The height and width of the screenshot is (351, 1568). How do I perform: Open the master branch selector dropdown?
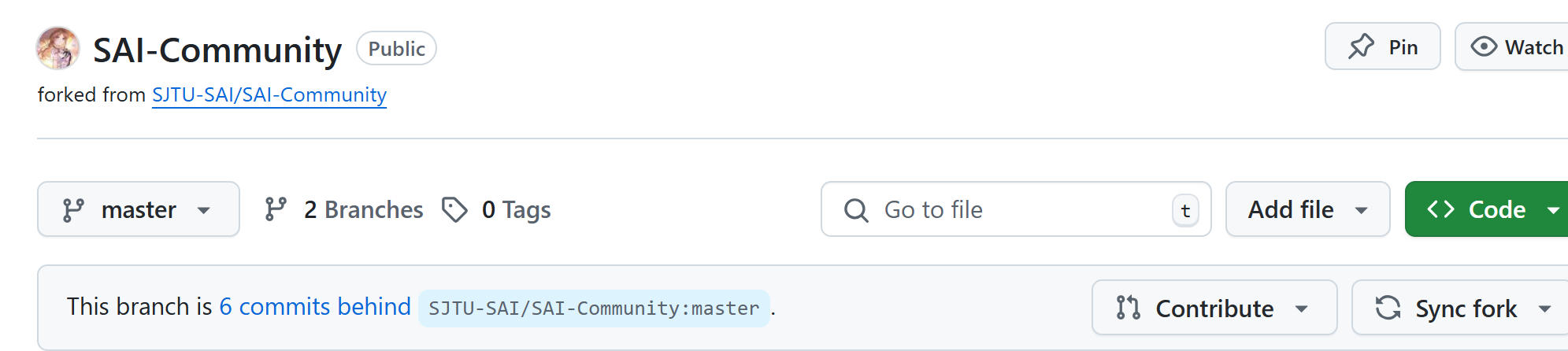click(x=139, y=210)
